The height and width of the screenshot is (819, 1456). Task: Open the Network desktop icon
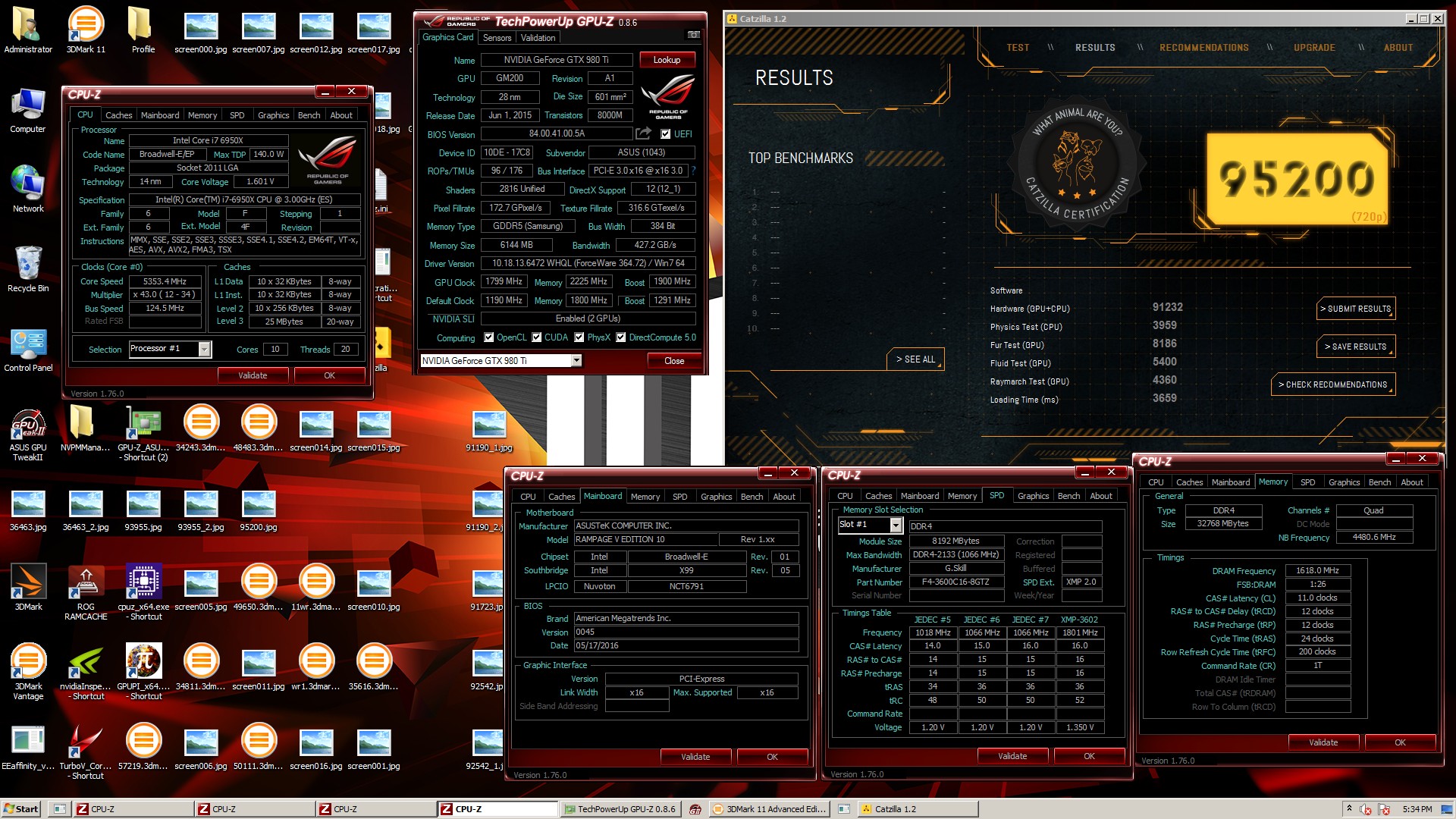[28, 190]
